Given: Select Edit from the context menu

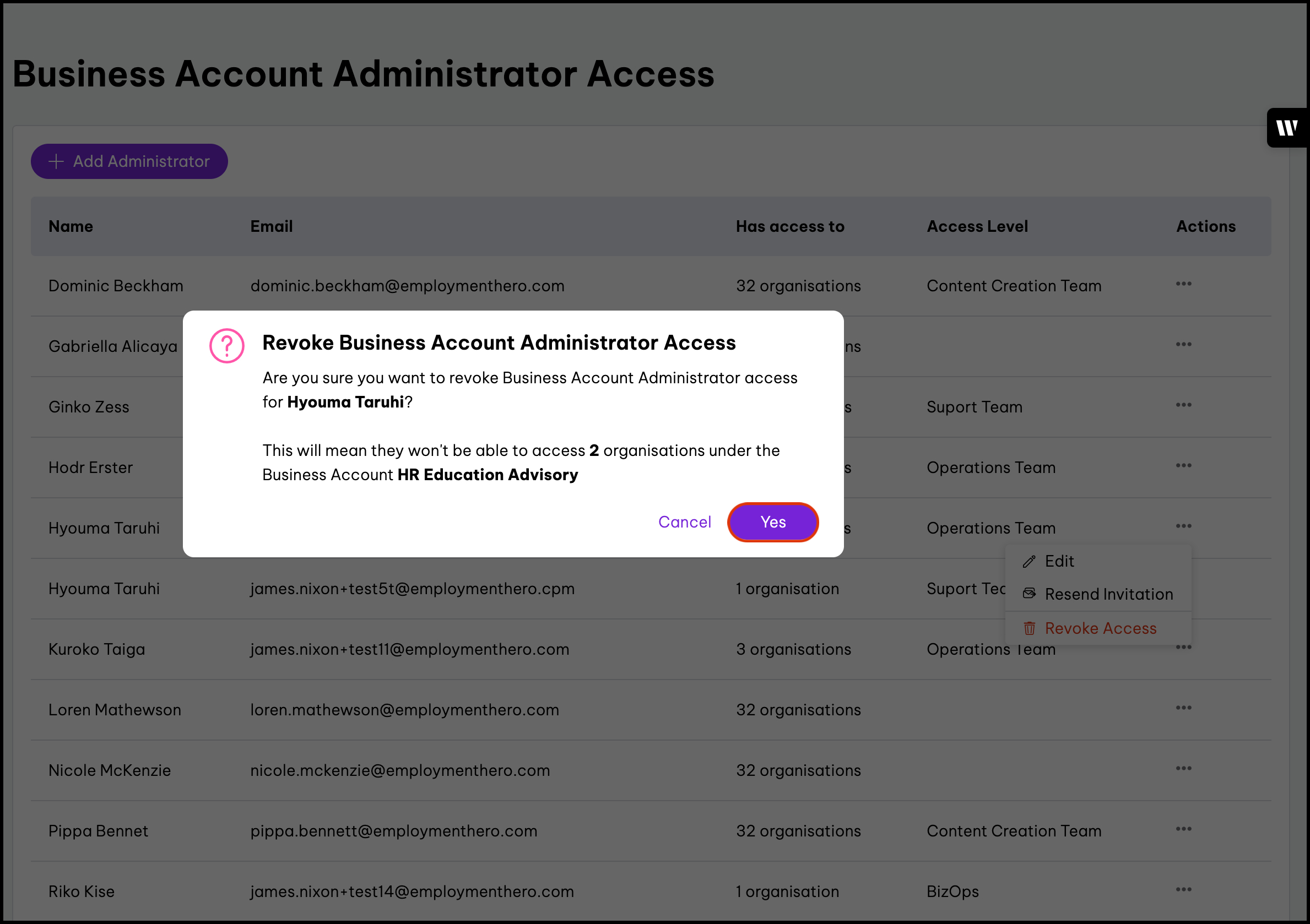Looking at the screenshot, I should click(x=1059, y=561).
